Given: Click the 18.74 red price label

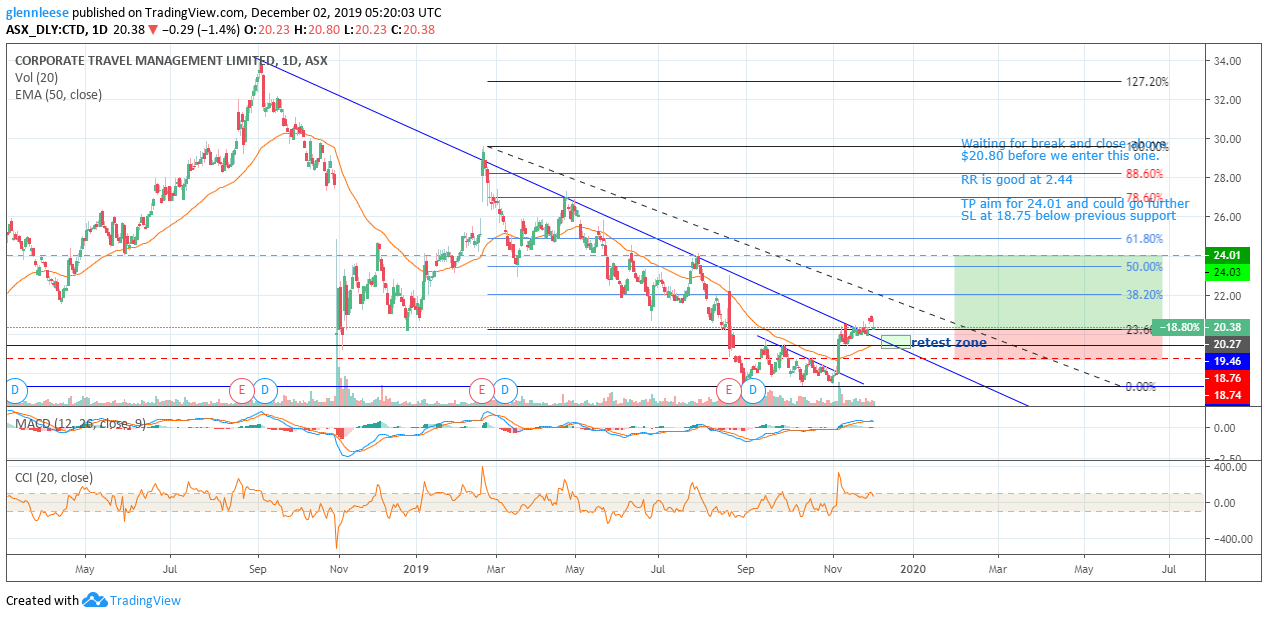Looking at the screenshot, I should pyautogui.click(x=1229, y=396).
